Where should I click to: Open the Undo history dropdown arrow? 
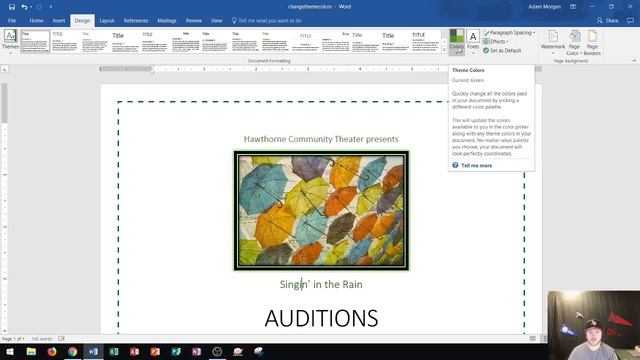coord(31,7)
